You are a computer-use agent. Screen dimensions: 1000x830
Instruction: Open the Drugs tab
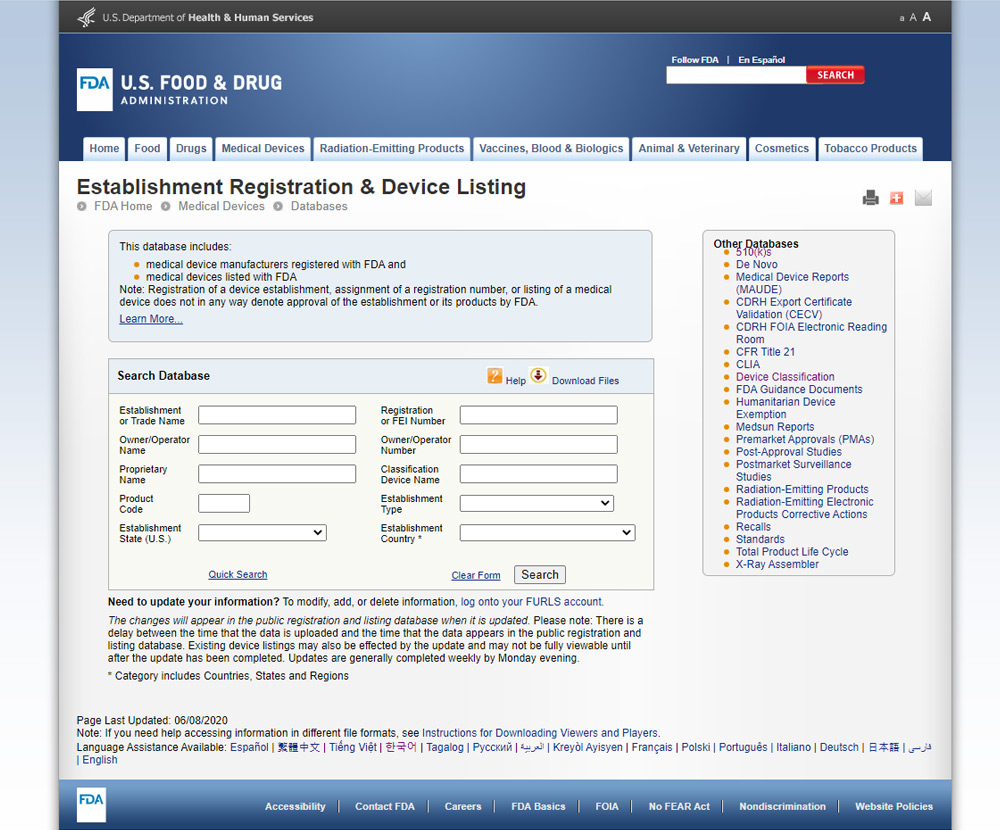coord(191,149)
